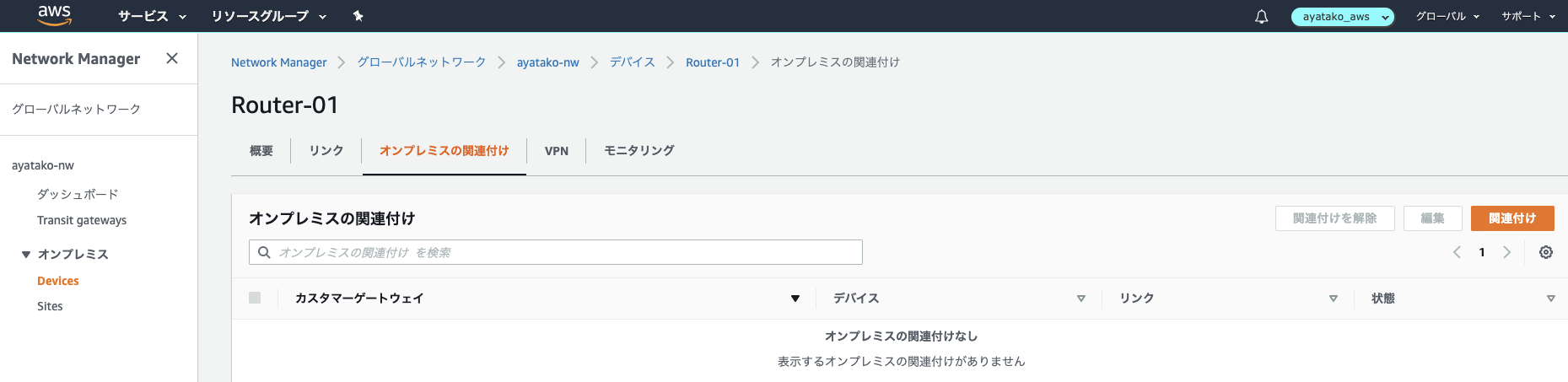Open Network Manager breadcrumb link
Screen dimensions: 1568x382
pos(279,62)
